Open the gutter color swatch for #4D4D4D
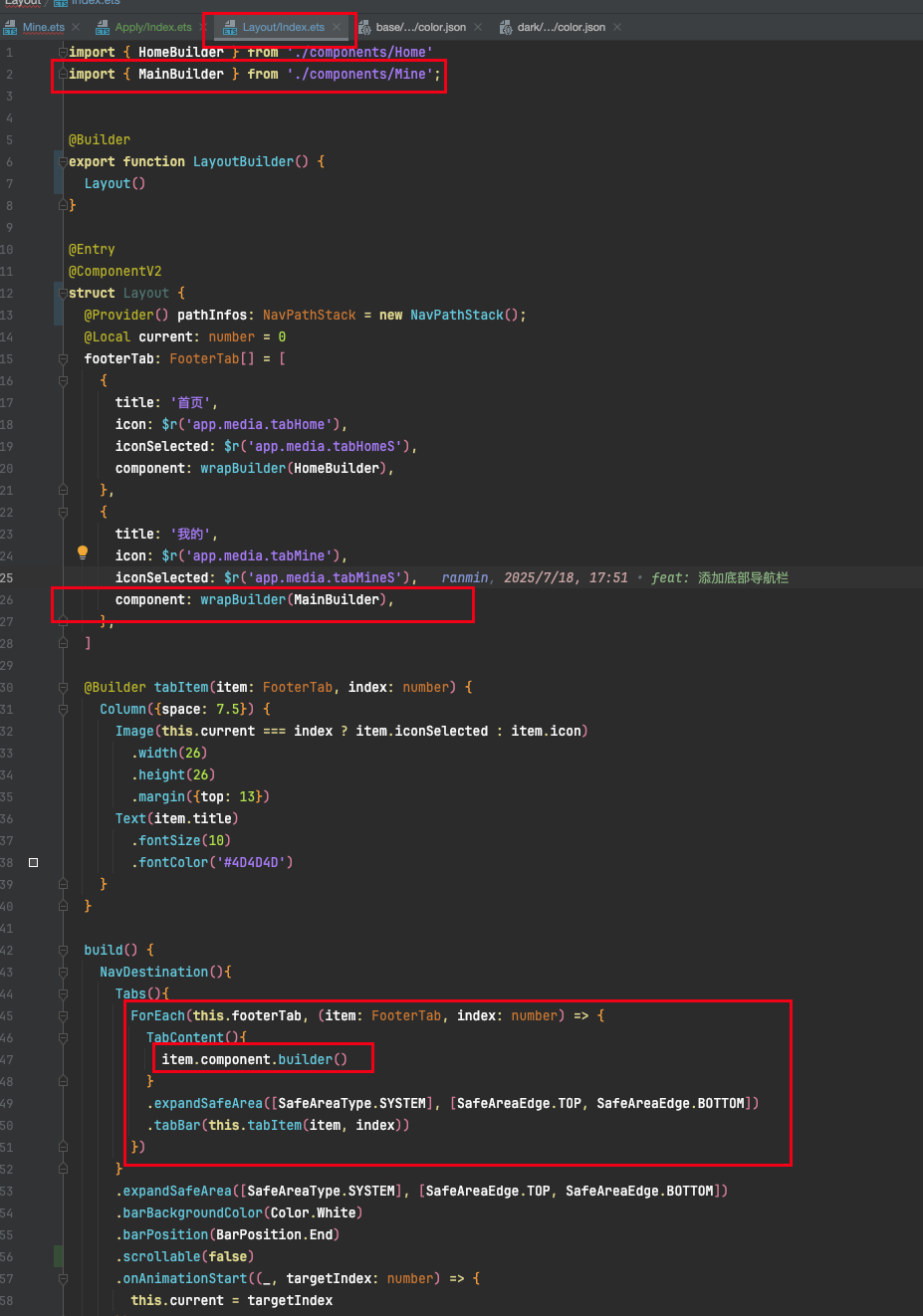923x1316 pixels. coord(33,862)
